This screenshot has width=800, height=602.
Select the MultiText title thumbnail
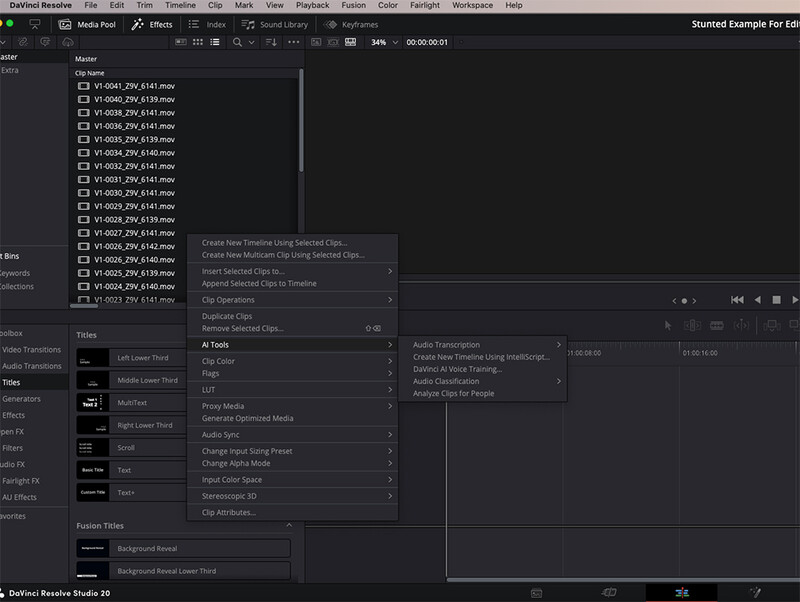(92, 403)
